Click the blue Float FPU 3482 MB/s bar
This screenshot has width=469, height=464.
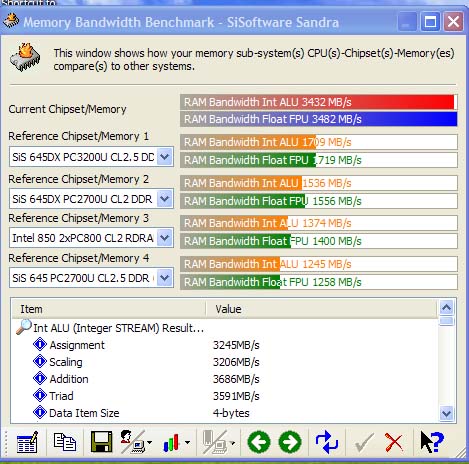(x=319, y=119)
